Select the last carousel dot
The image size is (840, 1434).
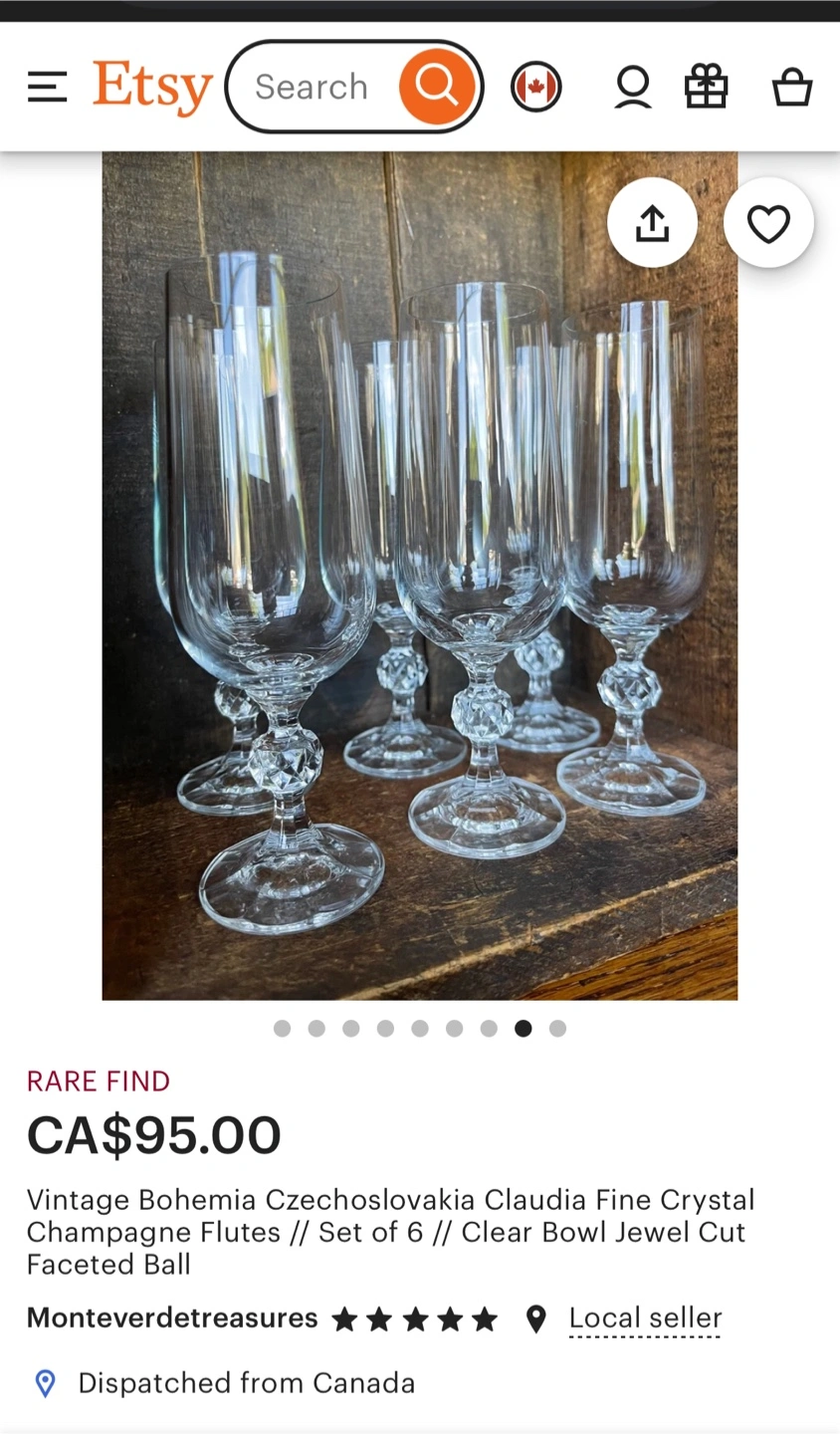[557, 1029]
